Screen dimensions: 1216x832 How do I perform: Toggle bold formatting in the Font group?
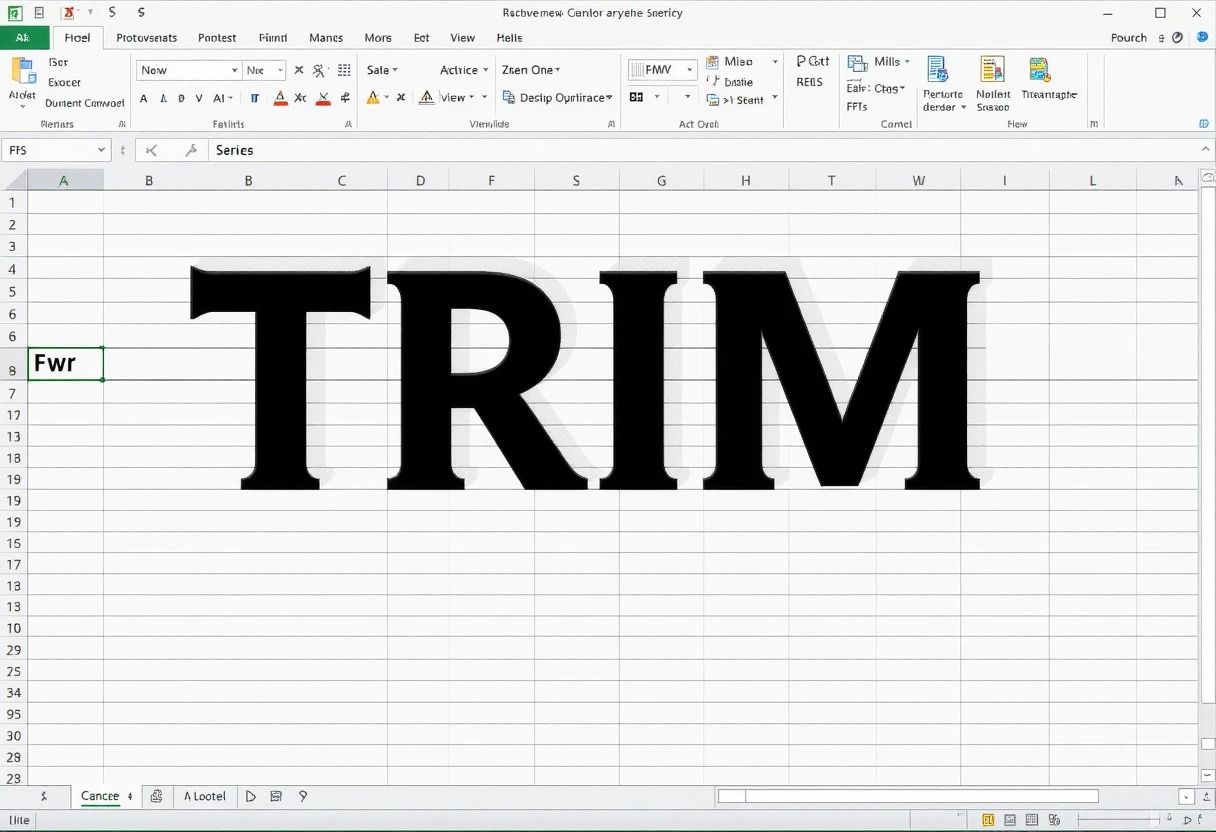[x=143, y=99]
